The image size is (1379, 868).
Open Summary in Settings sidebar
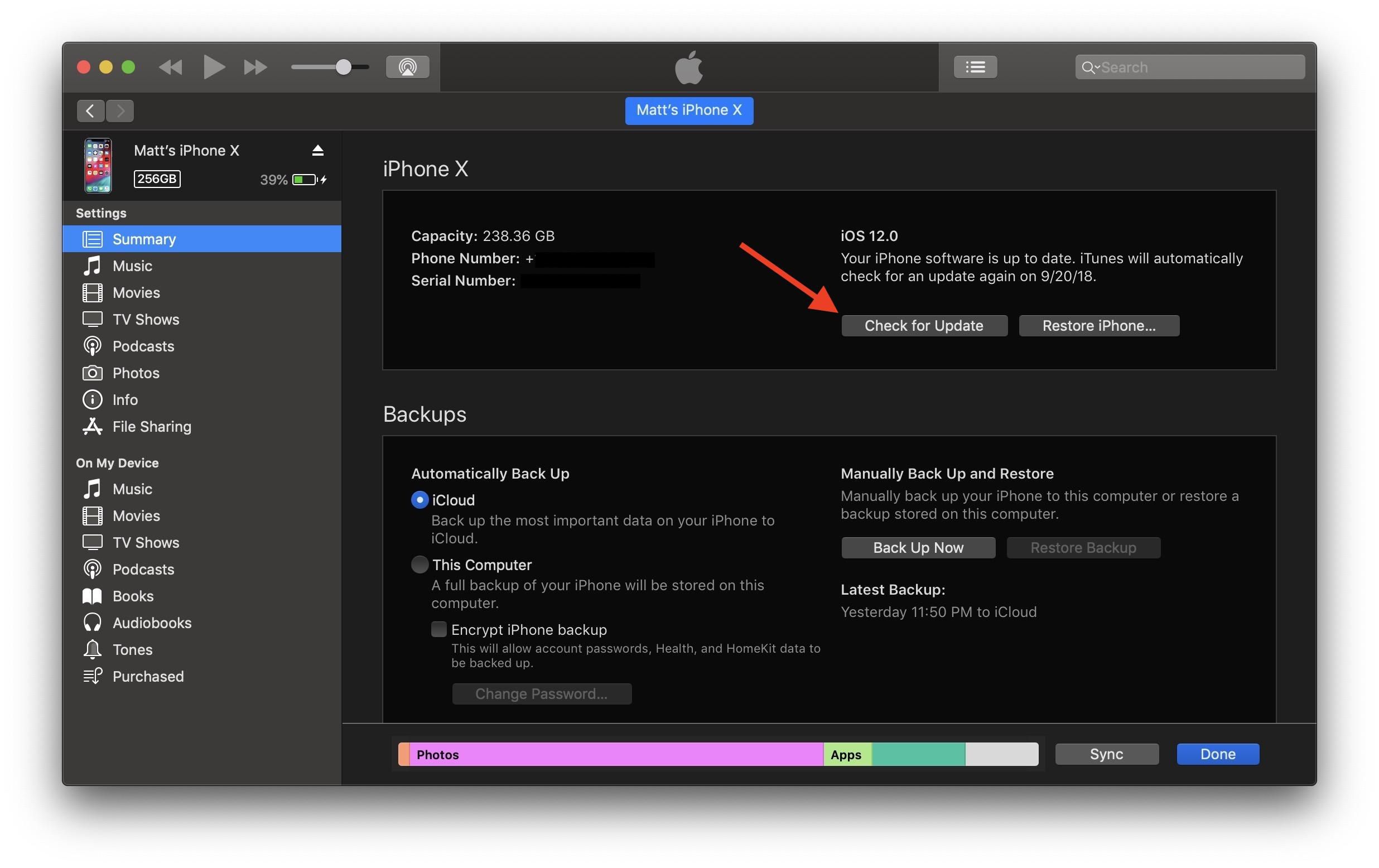point(201,239)
